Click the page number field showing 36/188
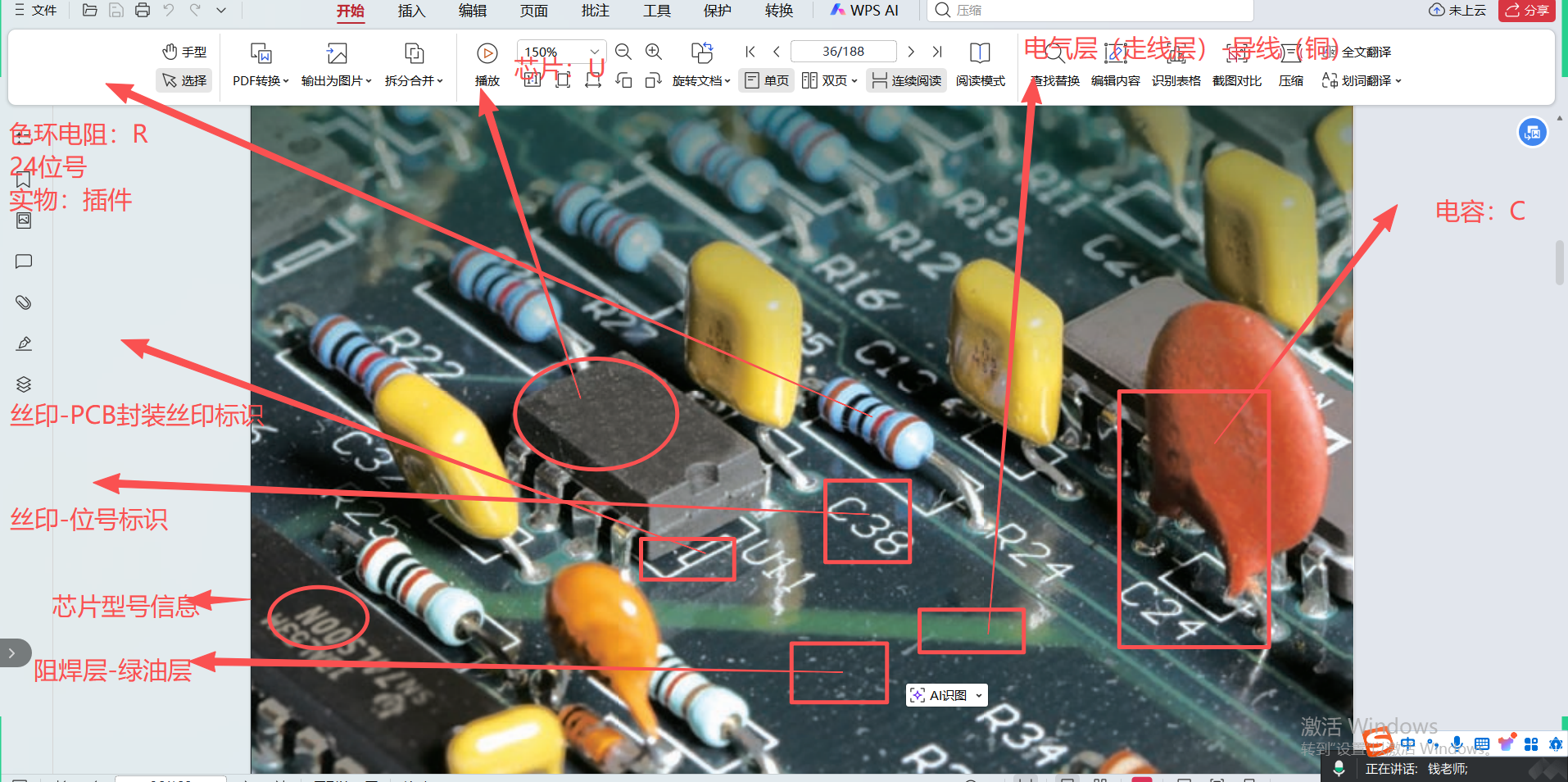 coord(843,52)
